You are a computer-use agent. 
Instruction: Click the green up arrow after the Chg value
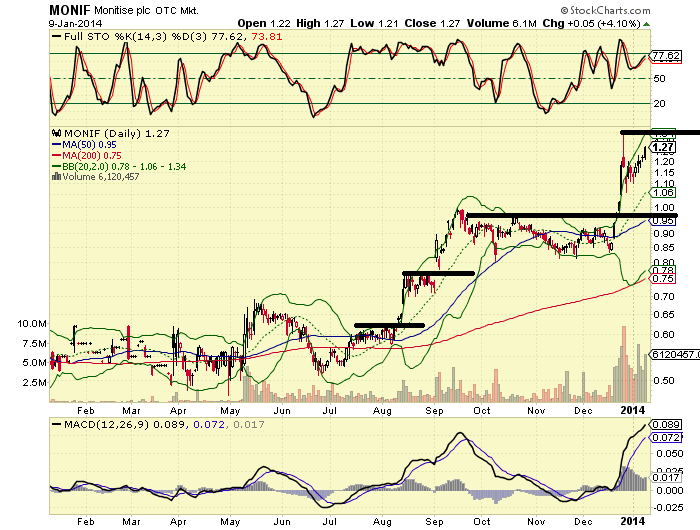tap(647, 24)
